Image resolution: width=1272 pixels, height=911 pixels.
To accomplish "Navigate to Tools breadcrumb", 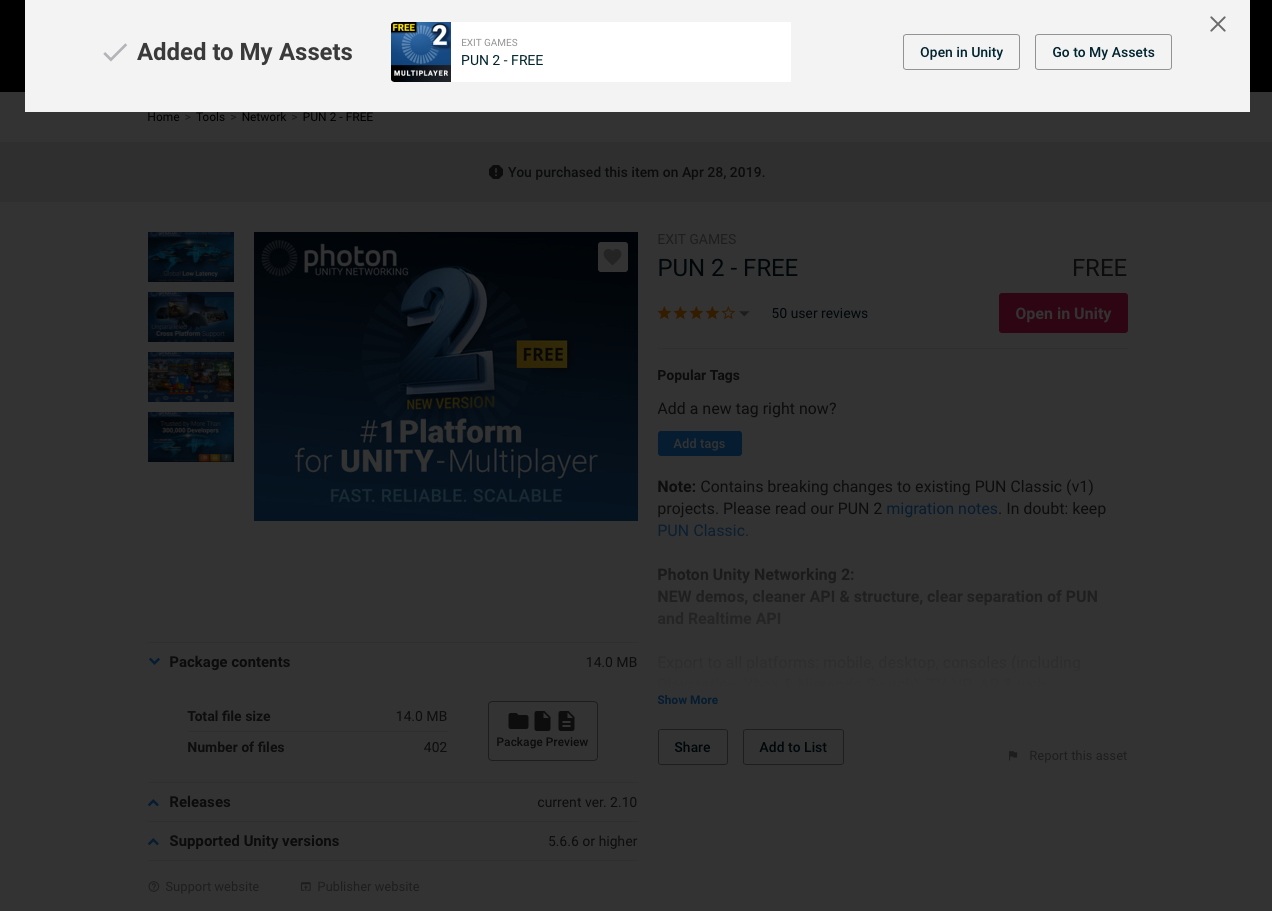I will point(210,117).
